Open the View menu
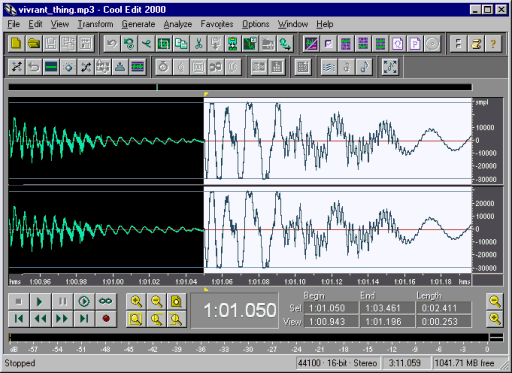This screenshot has width=512, height=373. tap(60, 24)
